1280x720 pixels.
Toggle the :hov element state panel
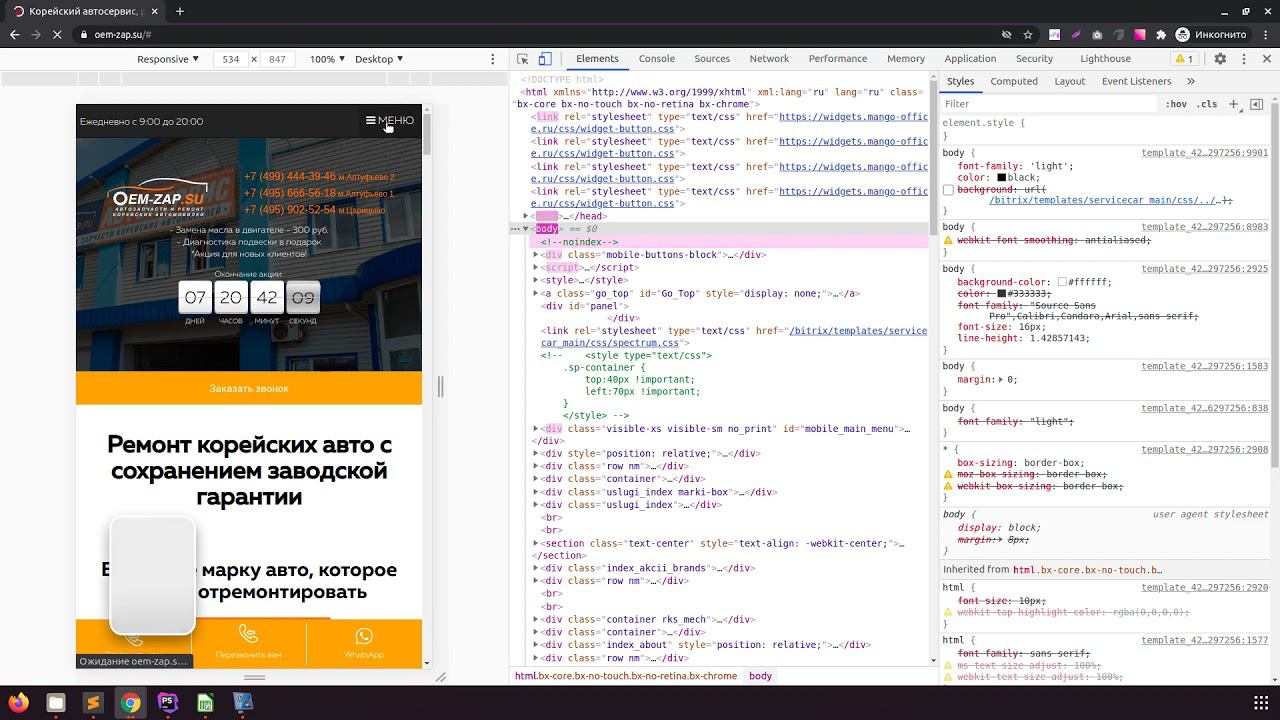coord(1176,104)
